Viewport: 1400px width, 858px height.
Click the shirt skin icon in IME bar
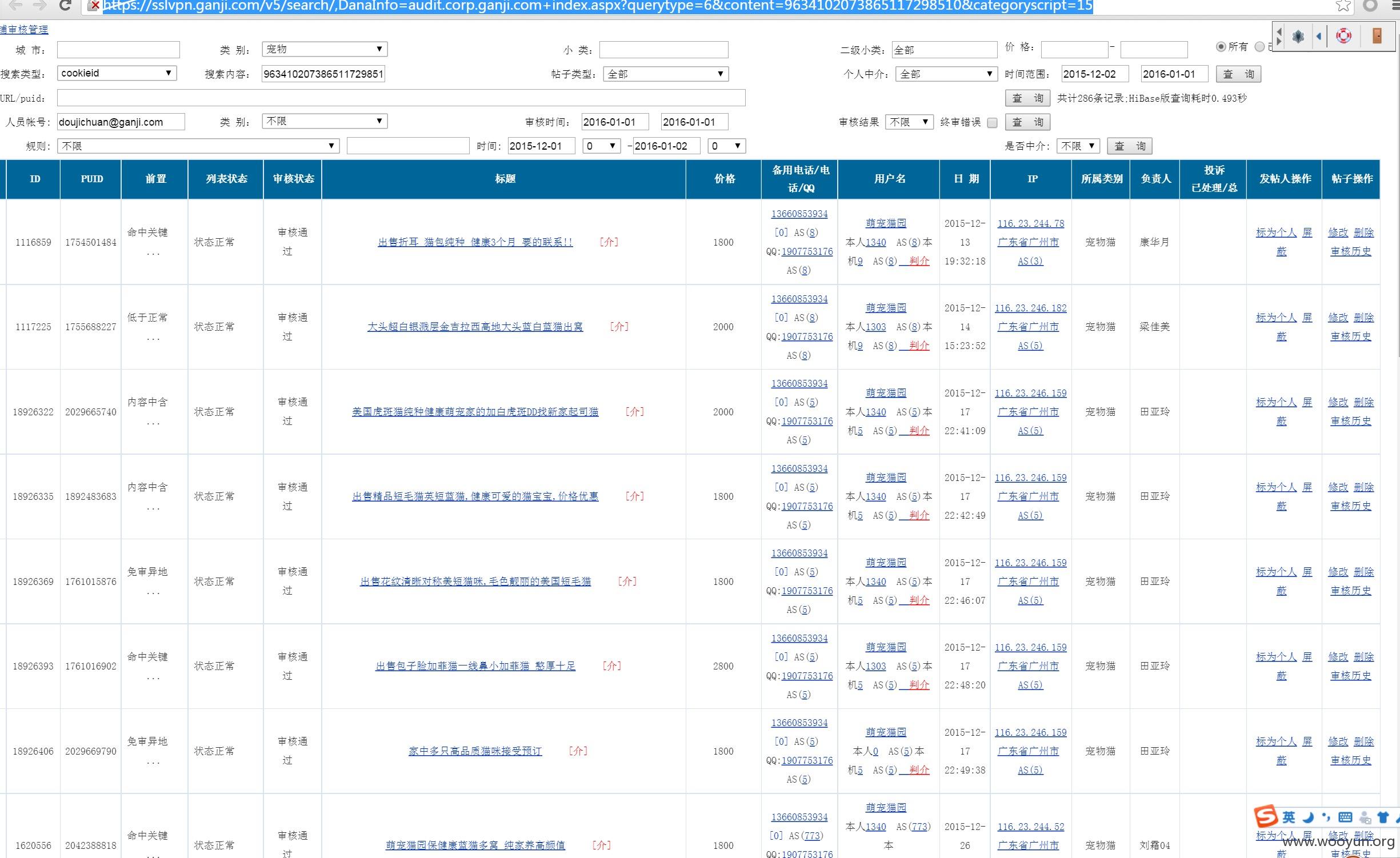click(1383, 817)
